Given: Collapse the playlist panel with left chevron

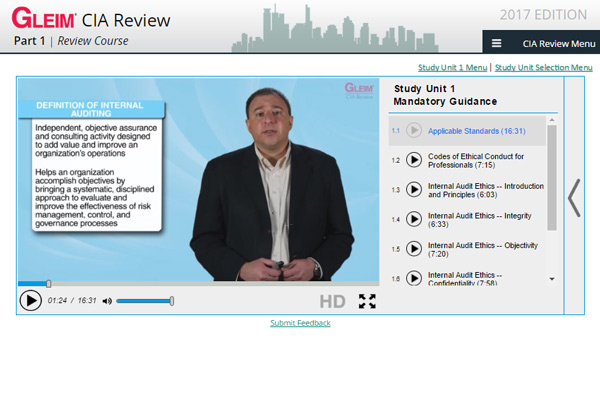Looking at the screenshot, I should [574, 198].
